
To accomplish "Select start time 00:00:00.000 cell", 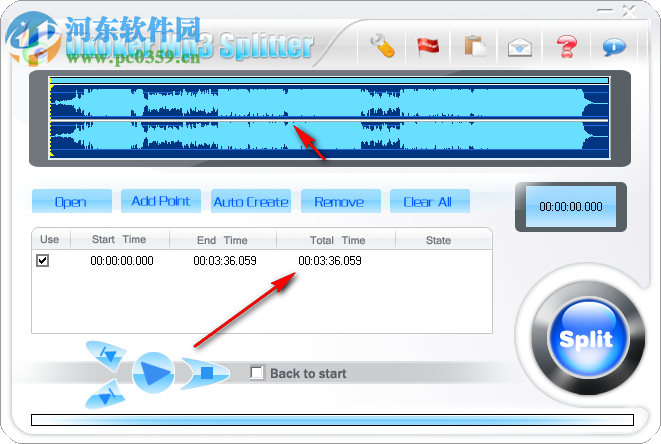I will (122, 261).
